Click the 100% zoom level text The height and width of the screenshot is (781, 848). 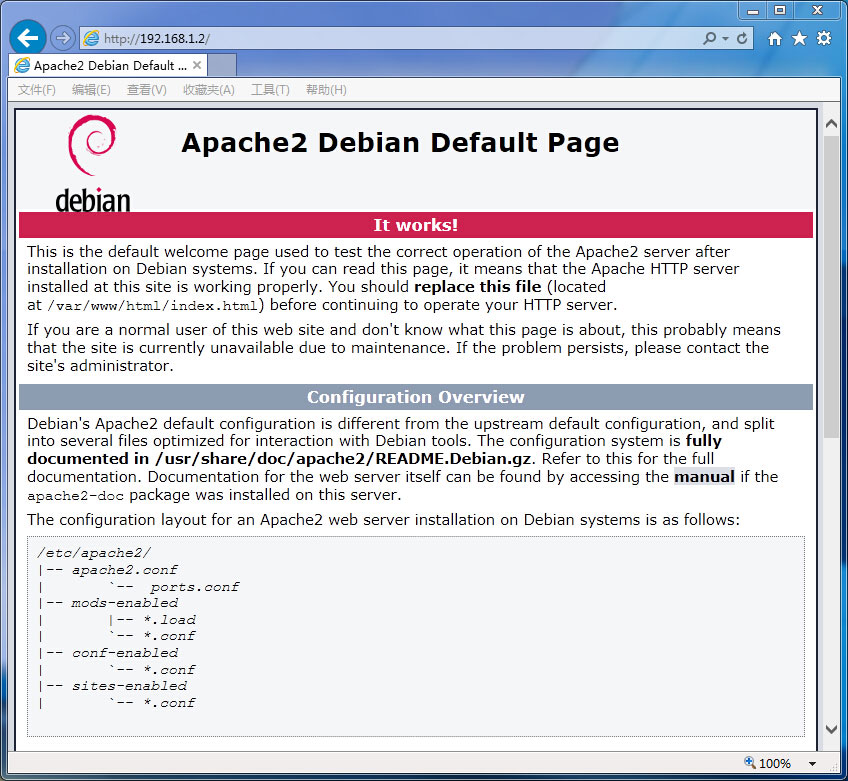click(774, 763)
